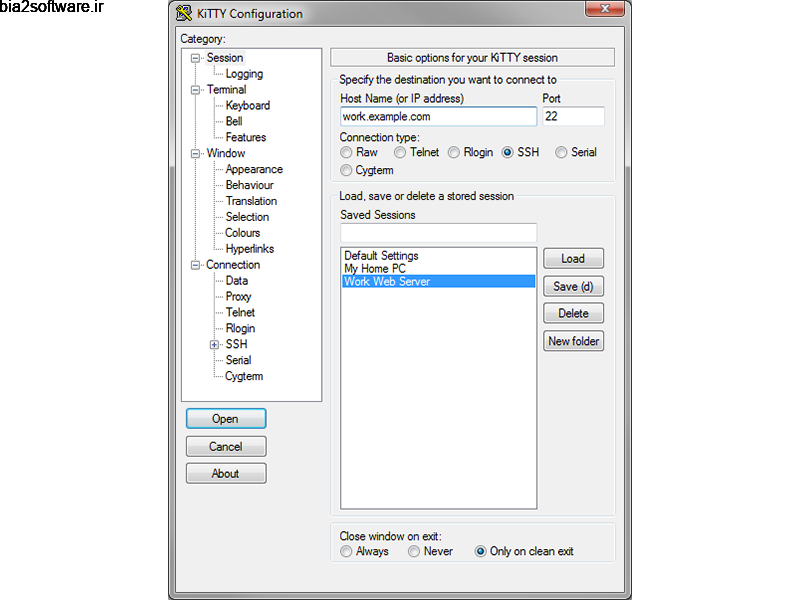Open the Colours settings category
The image size is (800, 600).
(x=242, y=233)
